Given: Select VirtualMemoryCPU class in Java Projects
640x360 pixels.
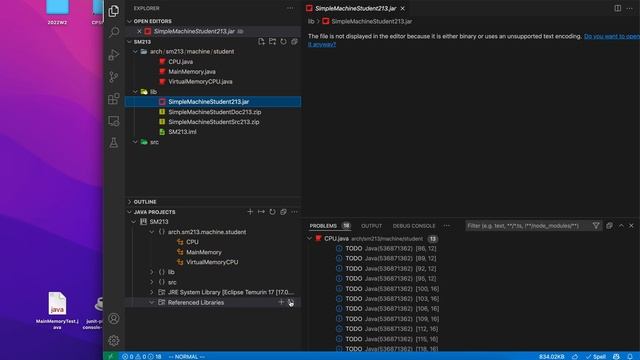Looking at the screenshot, I should [213, 262].
